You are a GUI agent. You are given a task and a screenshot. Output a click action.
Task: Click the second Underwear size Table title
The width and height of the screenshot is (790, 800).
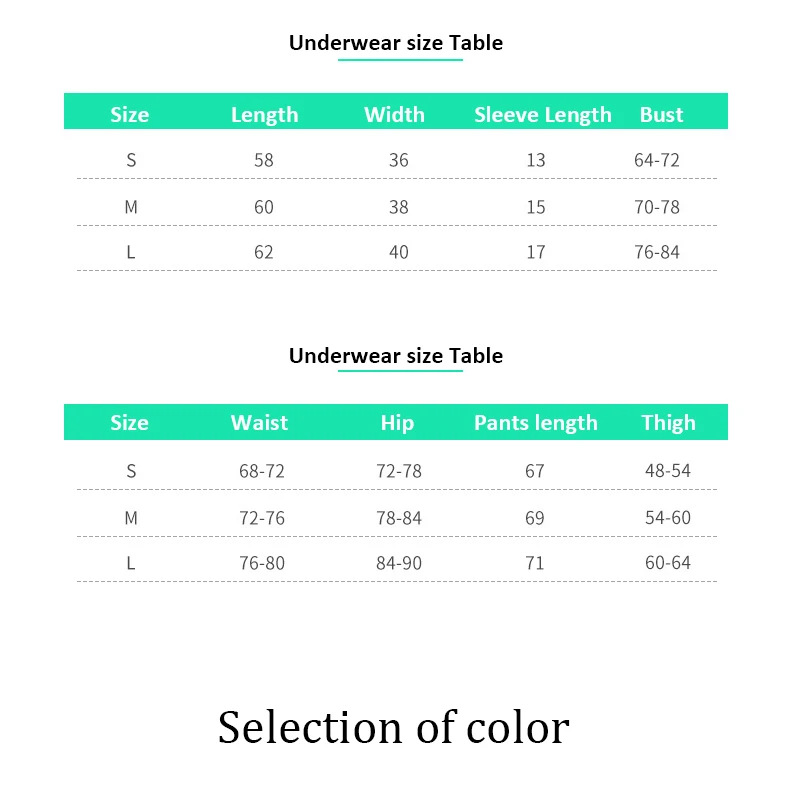click(396, 356)
